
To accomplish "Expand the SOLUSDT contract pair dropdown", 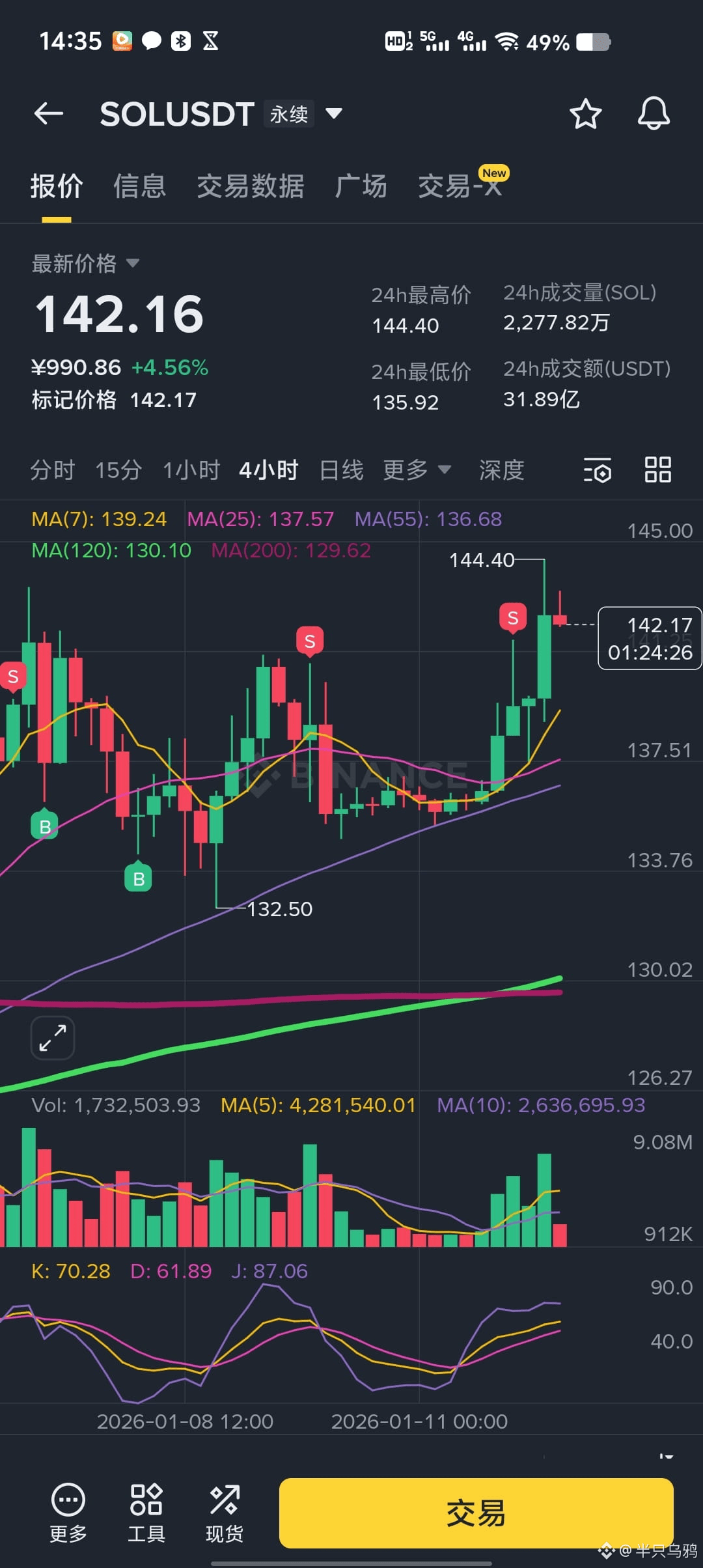I will pyautogui.click(x=333, y=113).
